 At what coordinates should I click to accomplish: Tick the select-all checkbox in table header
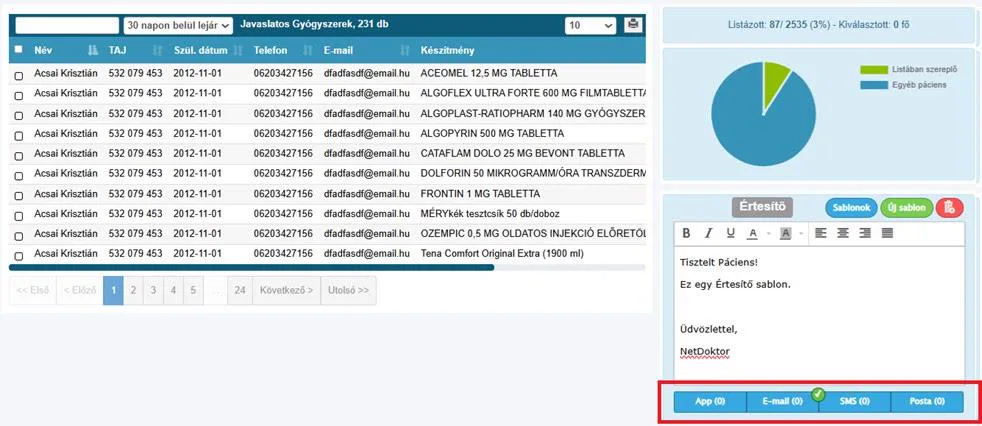[x=18, y=49]
